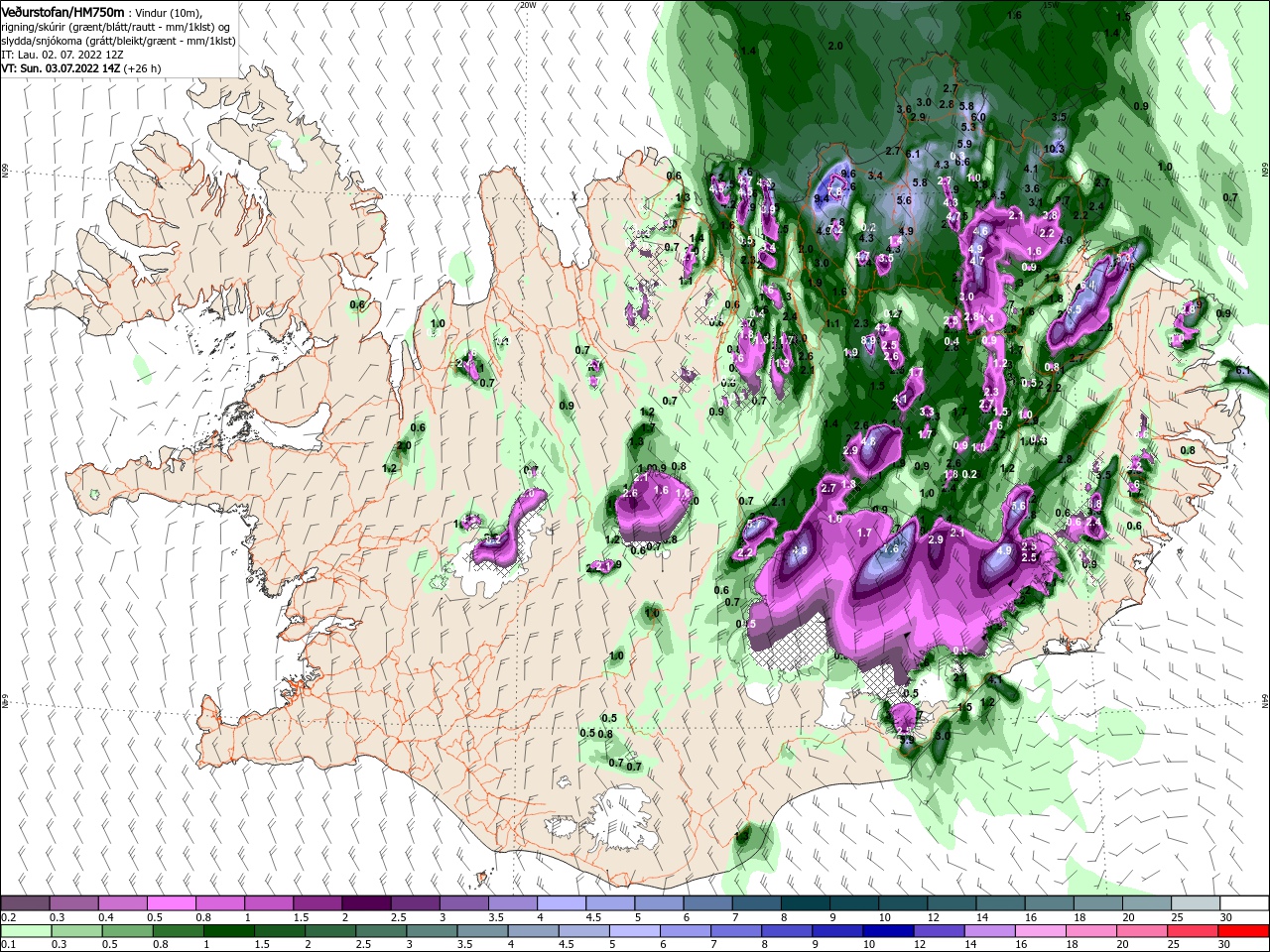
Task: Click the 'rigning/skúrir' legend description line
Action: point(116,27)
